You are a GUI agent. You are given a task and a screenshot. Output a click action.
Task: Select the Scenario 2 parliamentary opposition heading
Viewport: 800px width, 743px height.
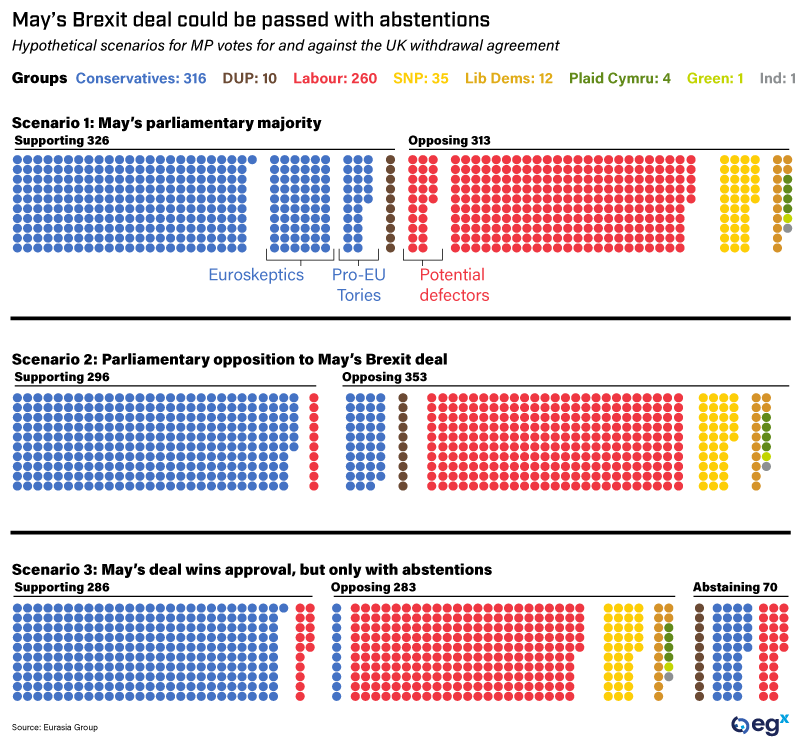[229, 359]
